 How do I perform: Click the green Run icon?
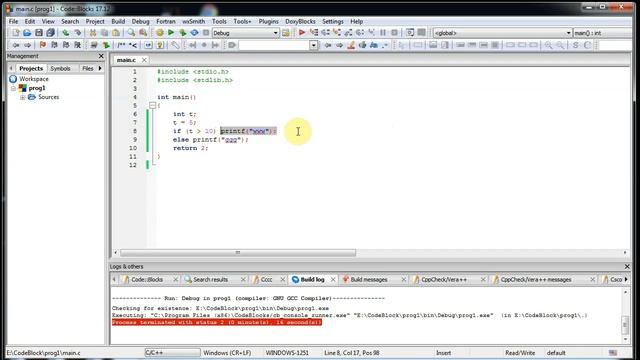point(171,33)
